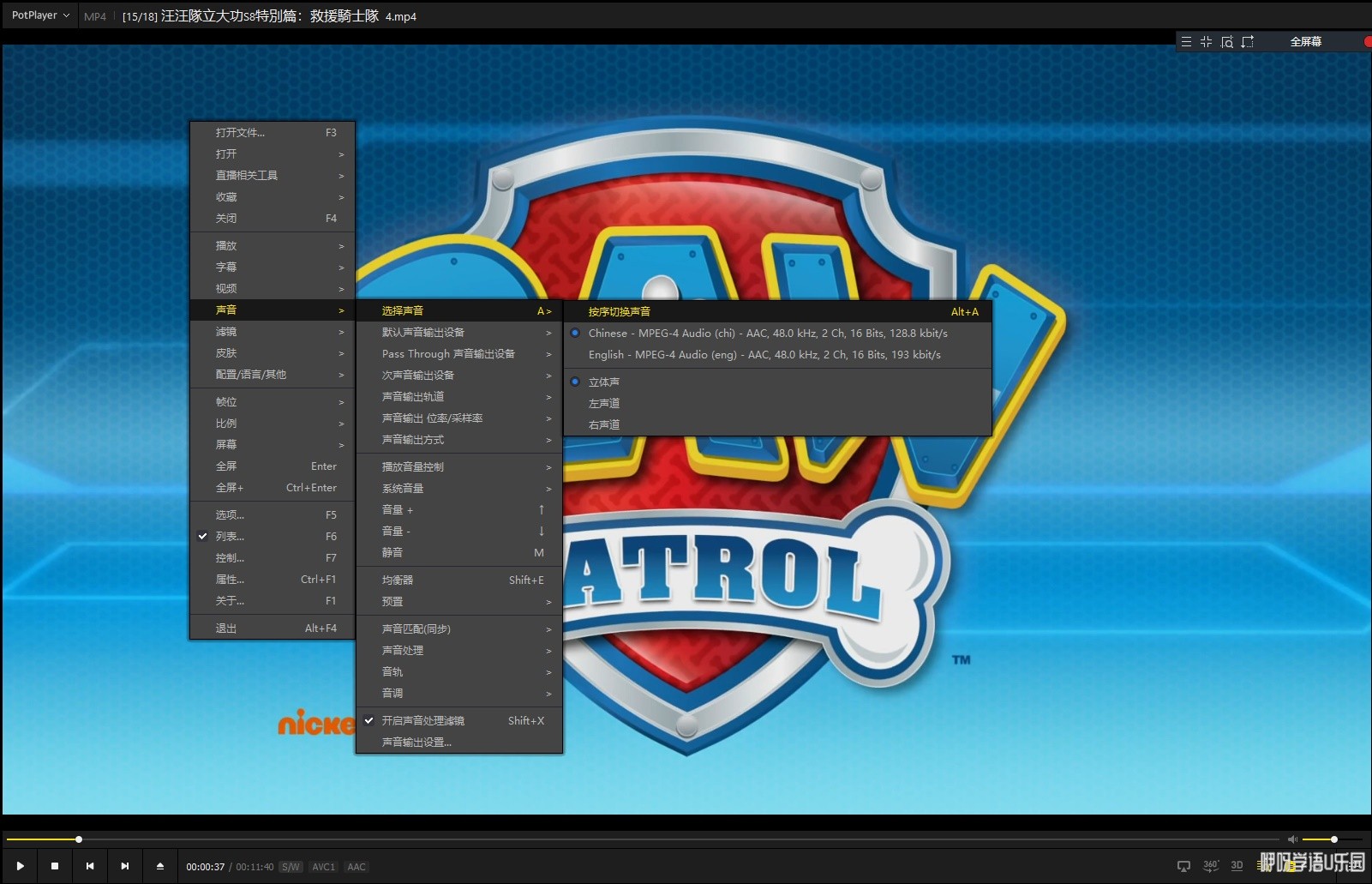Open 选项... F5 preferences item
Viewport: 1372px width, 884px height.
click(273, 514)
